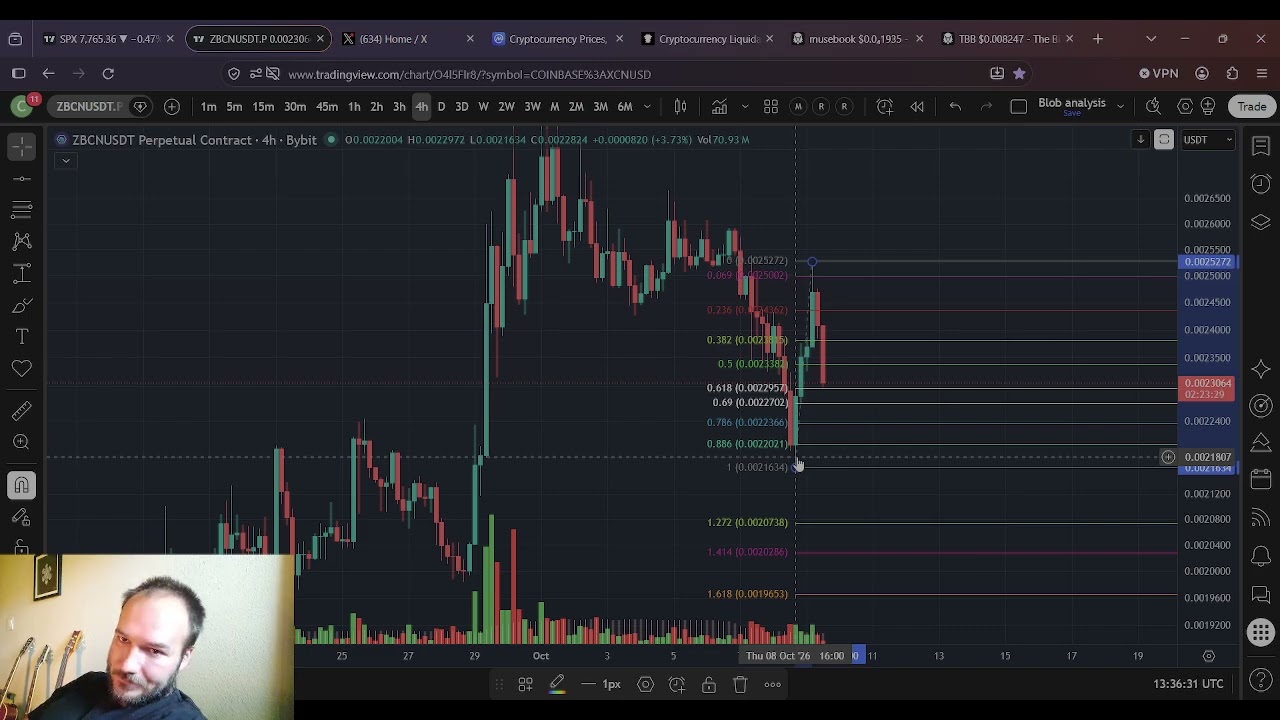Open the patterns drawing tools

[21, 241]
